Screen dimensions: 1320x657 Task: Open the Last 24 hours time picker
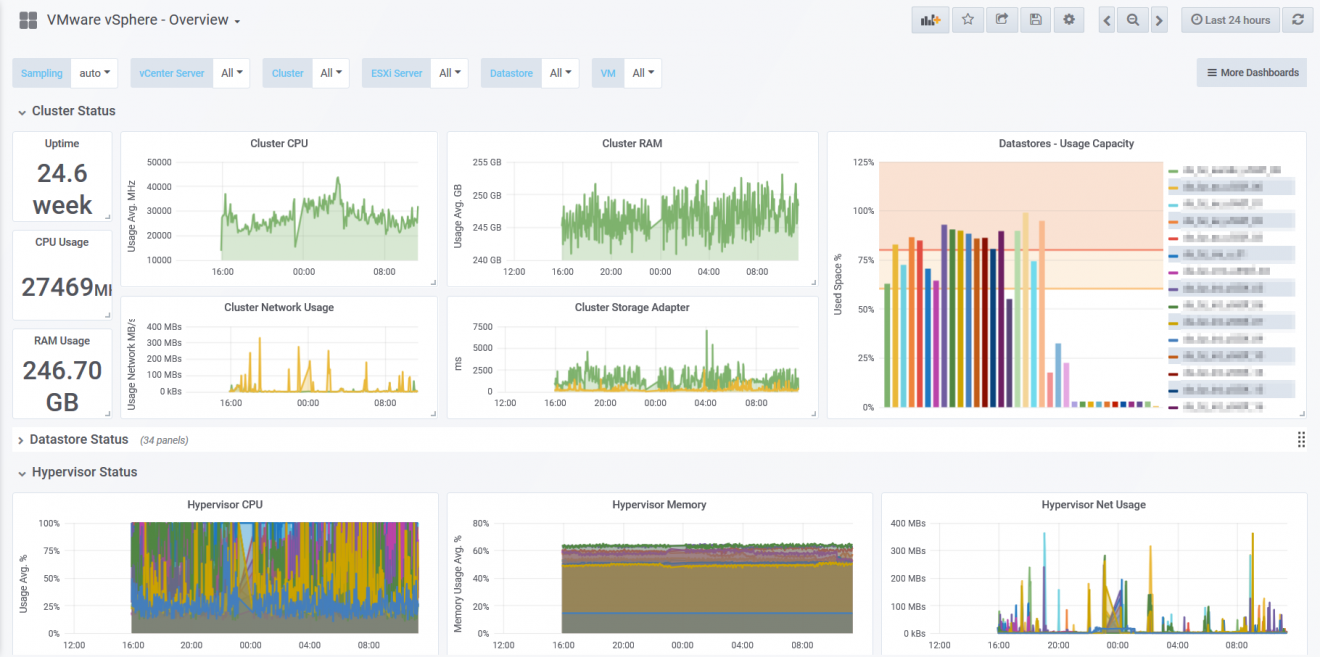click(1229, 19)
